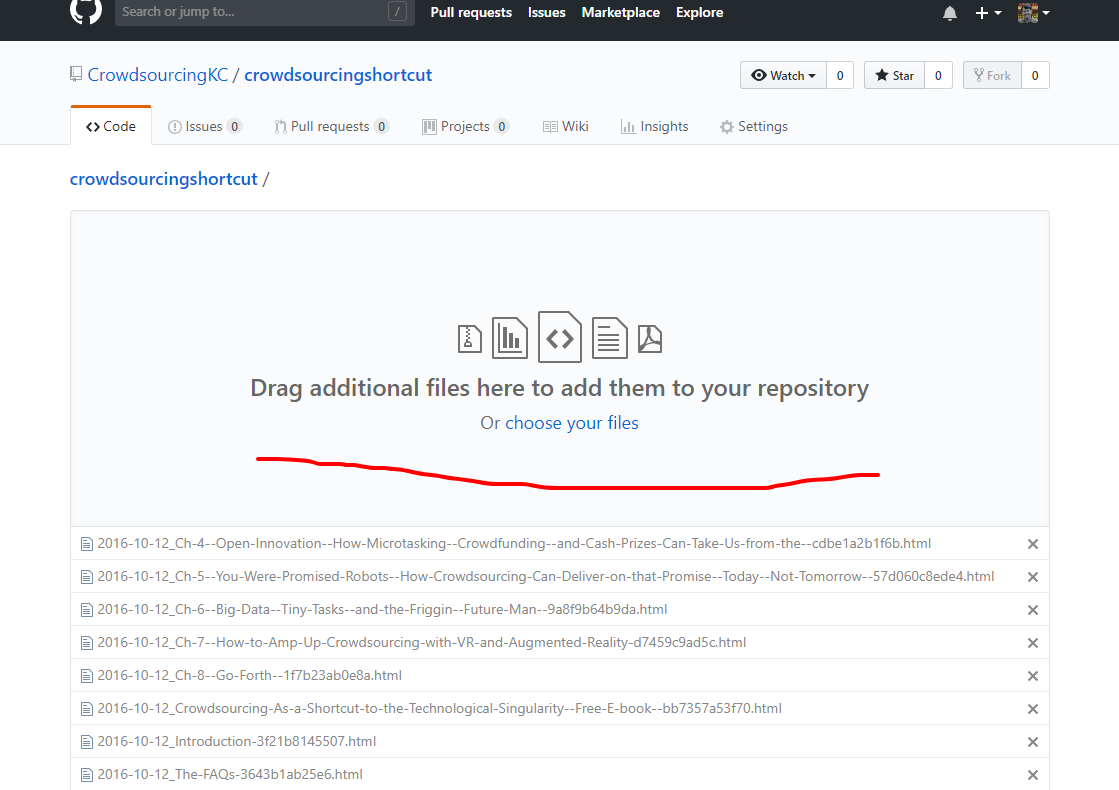The width and height of the screenshot is (1119, 790).
Task: Remove the Ch-8 Go-Forth html file
Action: 1032,675
